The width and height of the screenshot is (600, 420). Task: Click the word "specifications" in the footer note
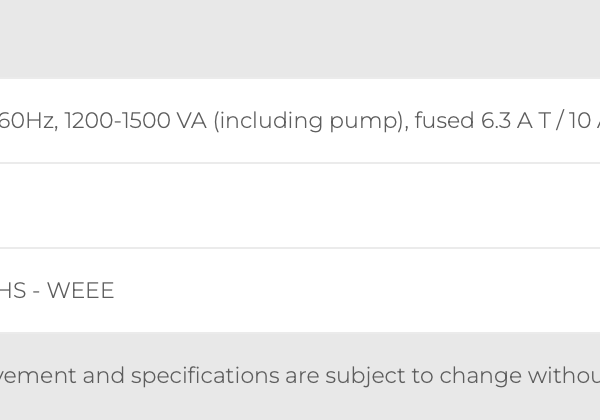(x=205, y=376)
